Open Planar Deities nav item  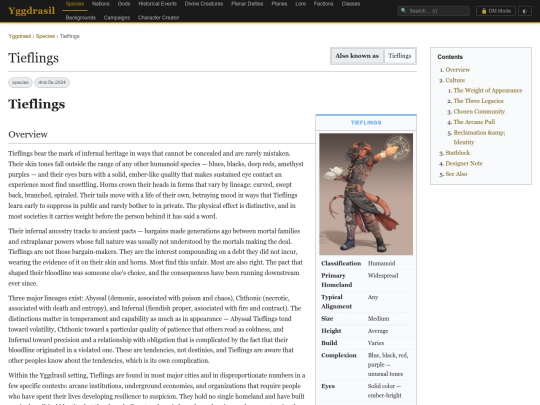247,4
